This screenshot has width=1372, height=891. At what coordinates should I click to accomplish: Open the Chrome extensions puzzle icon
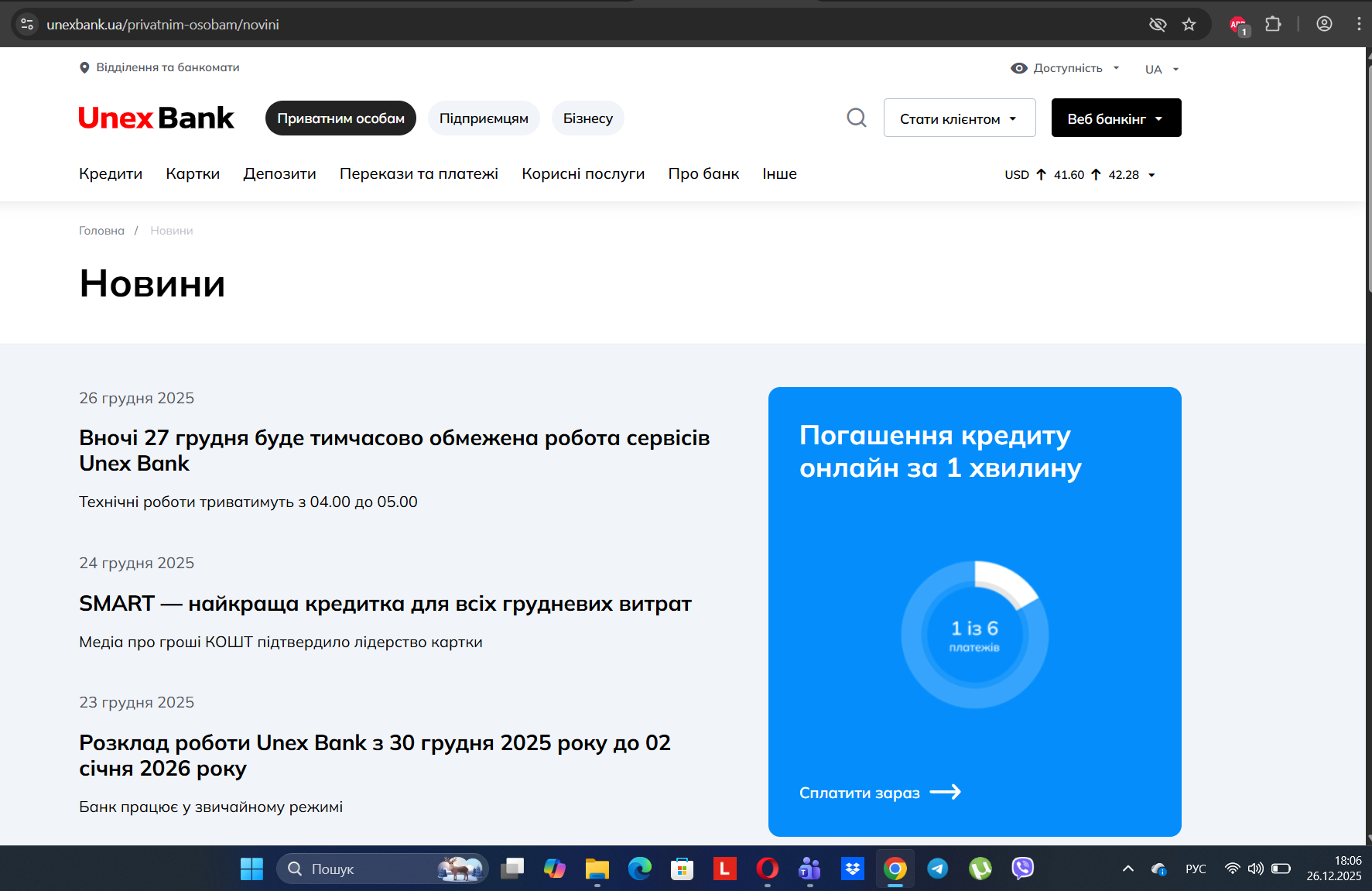[1273, 24]
